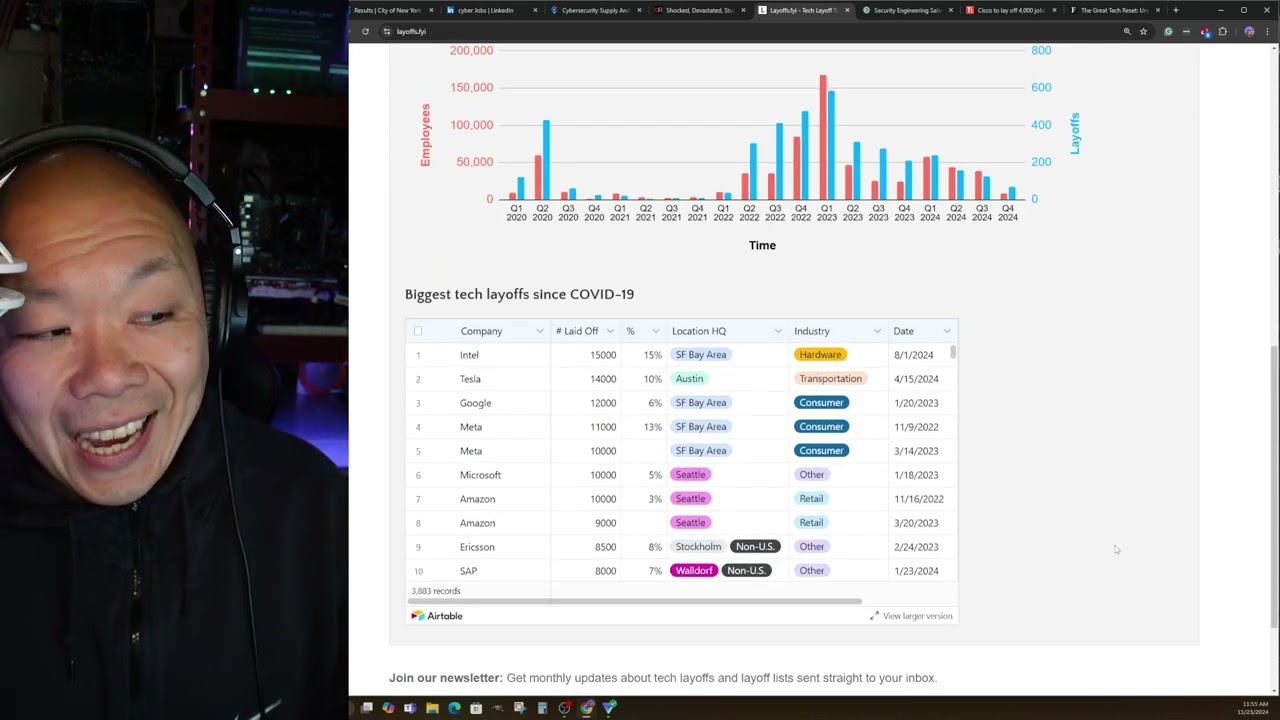Open Microsoft Store from the taskbar
Viewport: 1280px width, 720px height.
[476, 708]
